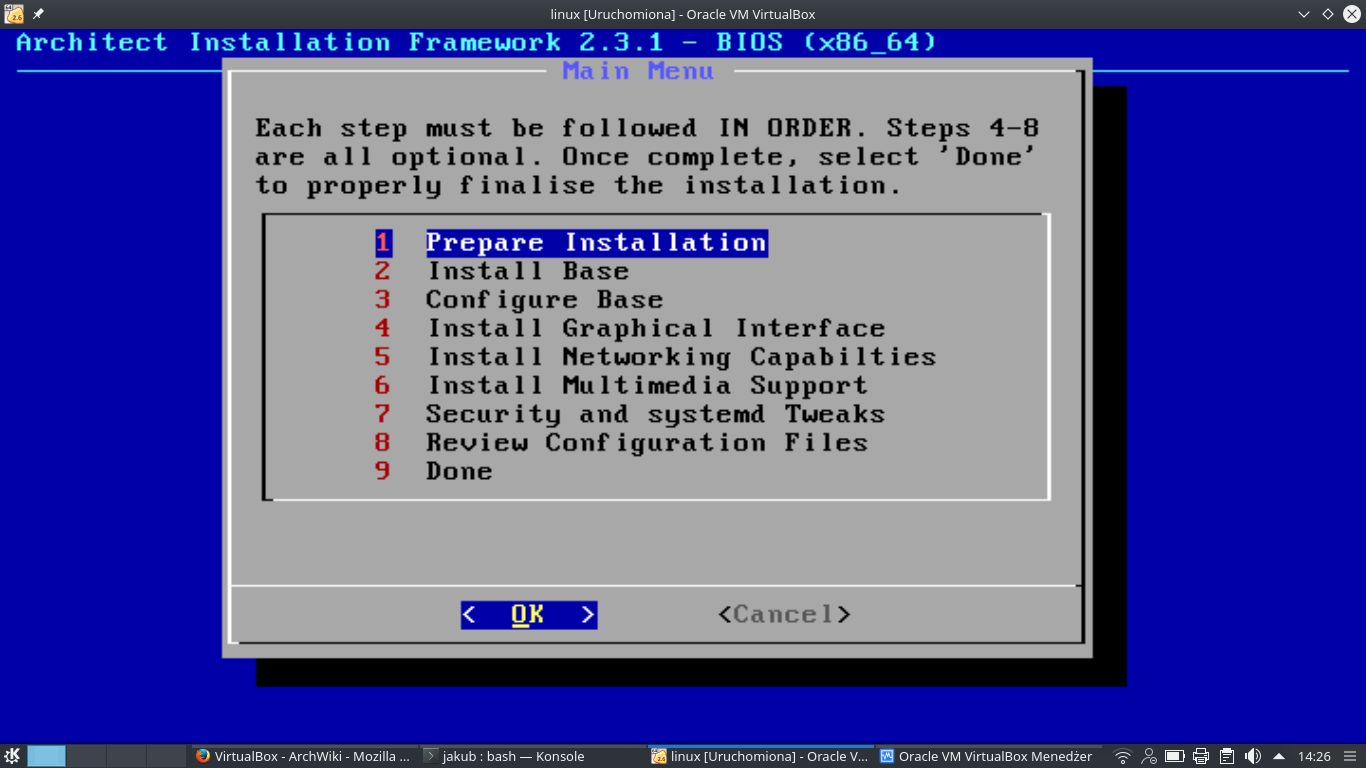Click the Main Menu dialog title
The width and height of the screenshot is (1366, 768).
[638, 71]
